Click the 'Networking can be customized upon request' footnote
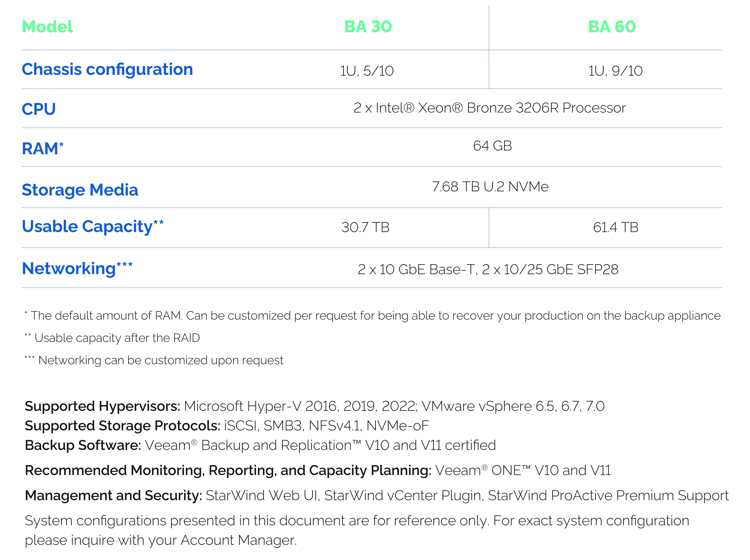This screenshot has height=560, width=750. tap(154, 360)
